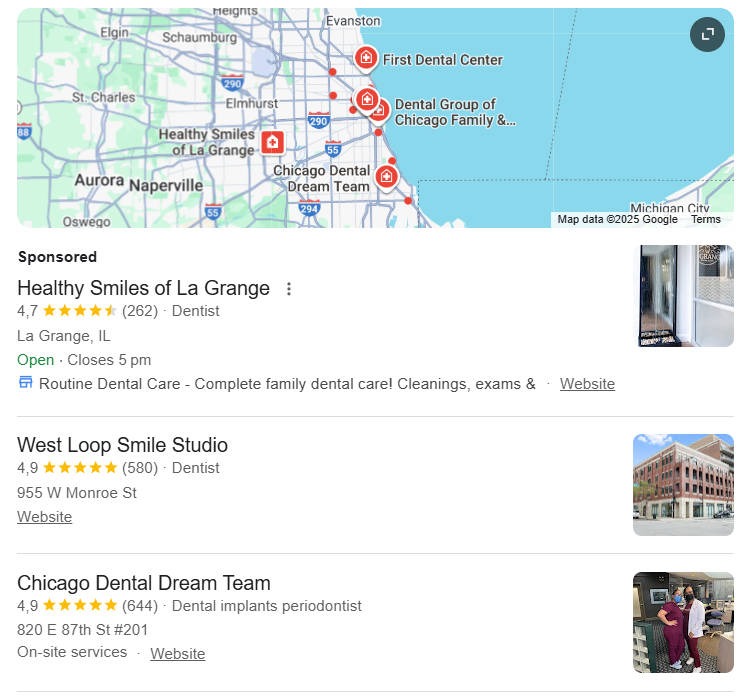This screenshot has height=700, width=747.
Task: Click the (580) review count
Action: tap(140, 468)
